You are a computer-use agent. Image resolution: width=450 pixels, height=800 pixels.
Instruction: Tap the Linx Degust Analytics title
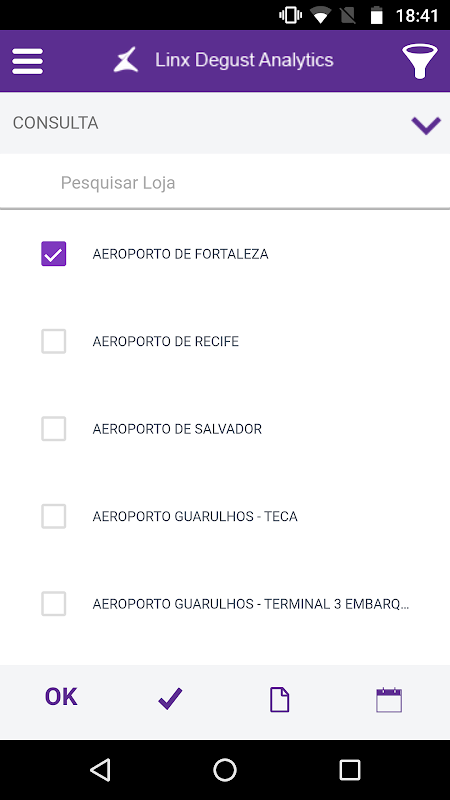pos(244,60)
